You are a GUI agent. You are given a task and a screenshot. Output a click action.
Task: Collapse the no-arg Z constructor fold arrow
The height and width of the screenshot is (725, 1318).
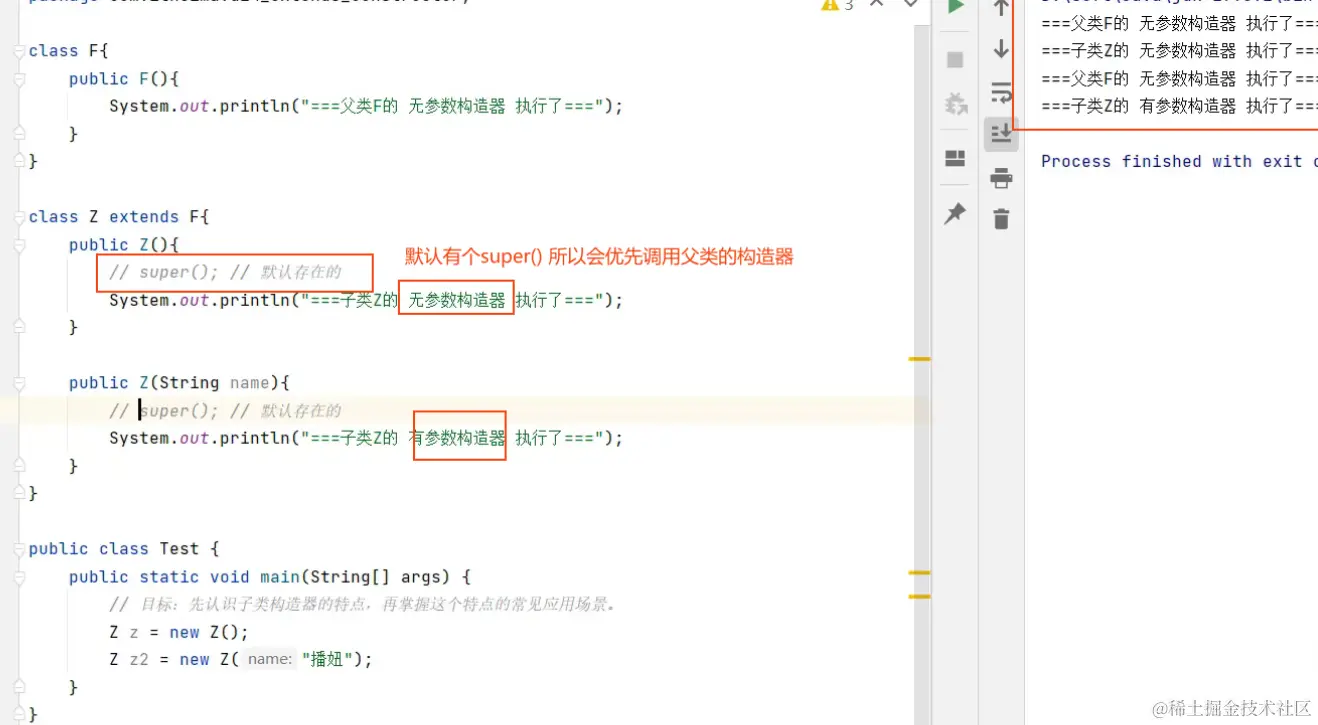(18, 244)
